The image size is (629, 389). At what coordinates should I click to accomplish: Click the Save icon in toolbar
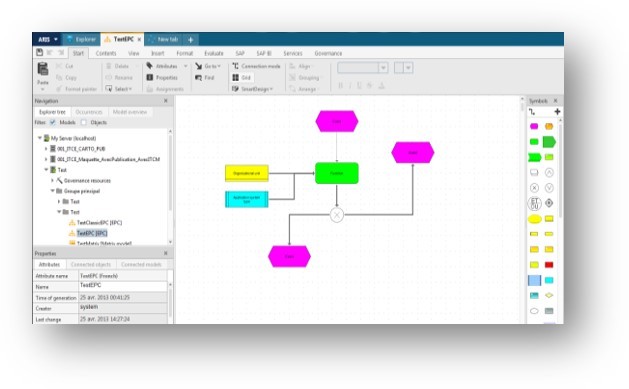39,52
